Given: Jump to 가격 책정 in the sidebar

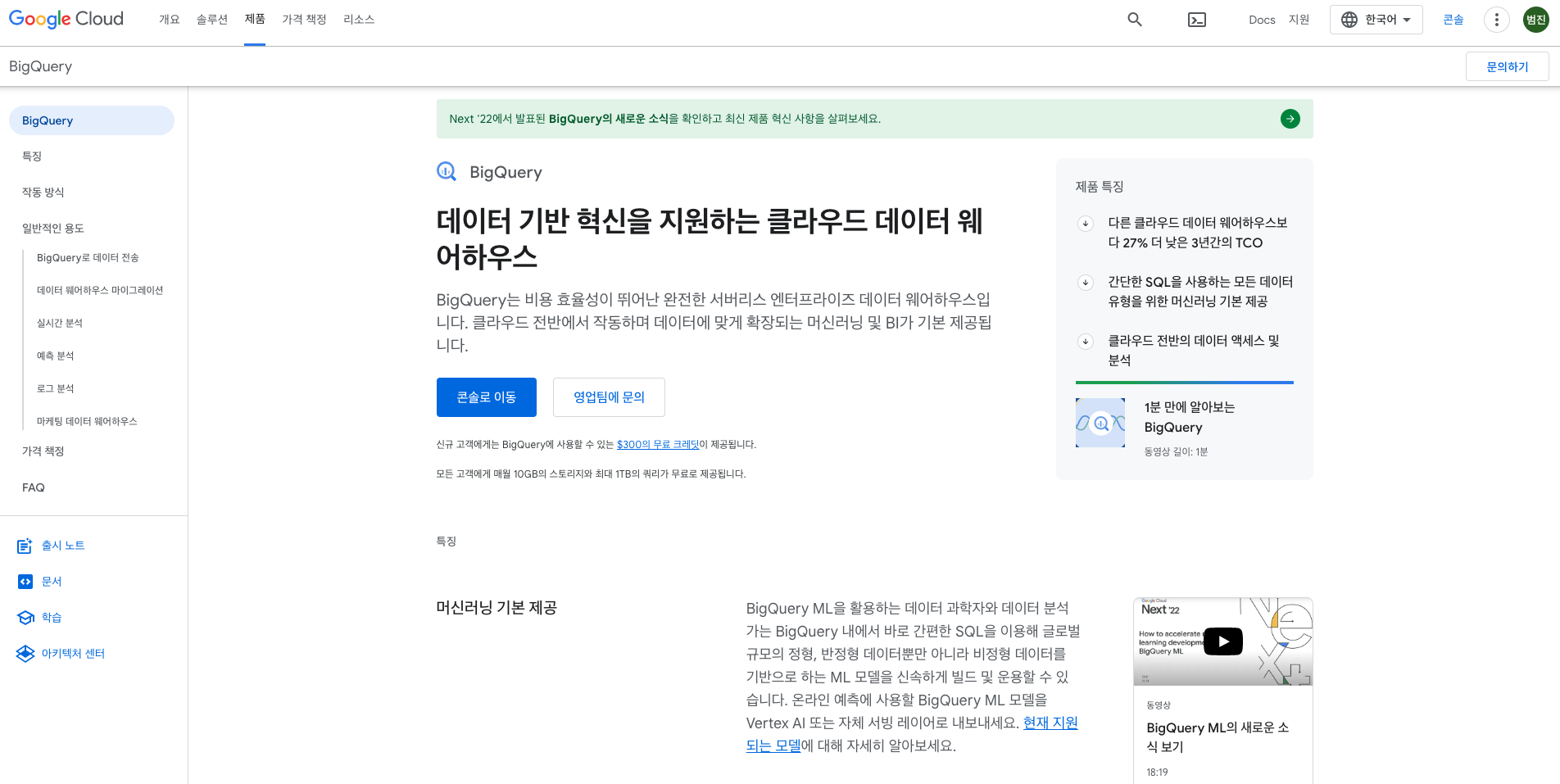Looking at the screenshot, I should click(43, 451).
